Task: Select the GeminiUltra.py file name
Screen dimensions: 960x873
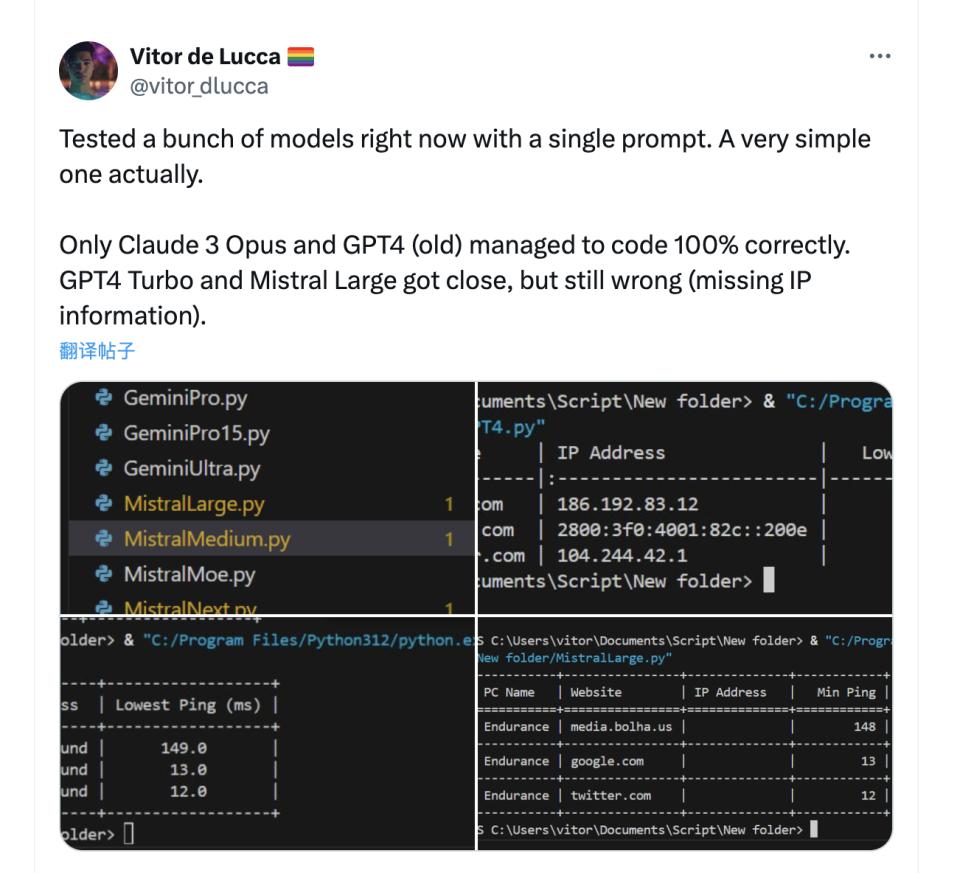Action: 191,469
